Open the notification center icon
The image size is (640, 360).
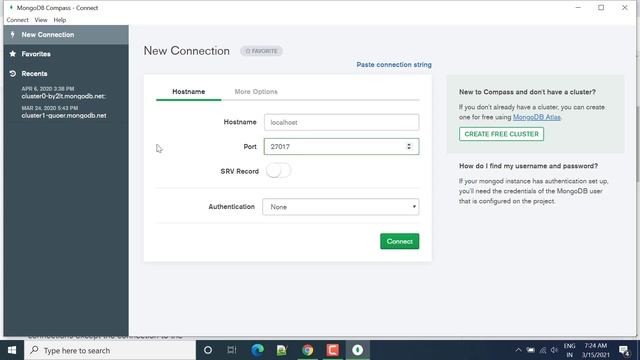[x=624, y=351]
